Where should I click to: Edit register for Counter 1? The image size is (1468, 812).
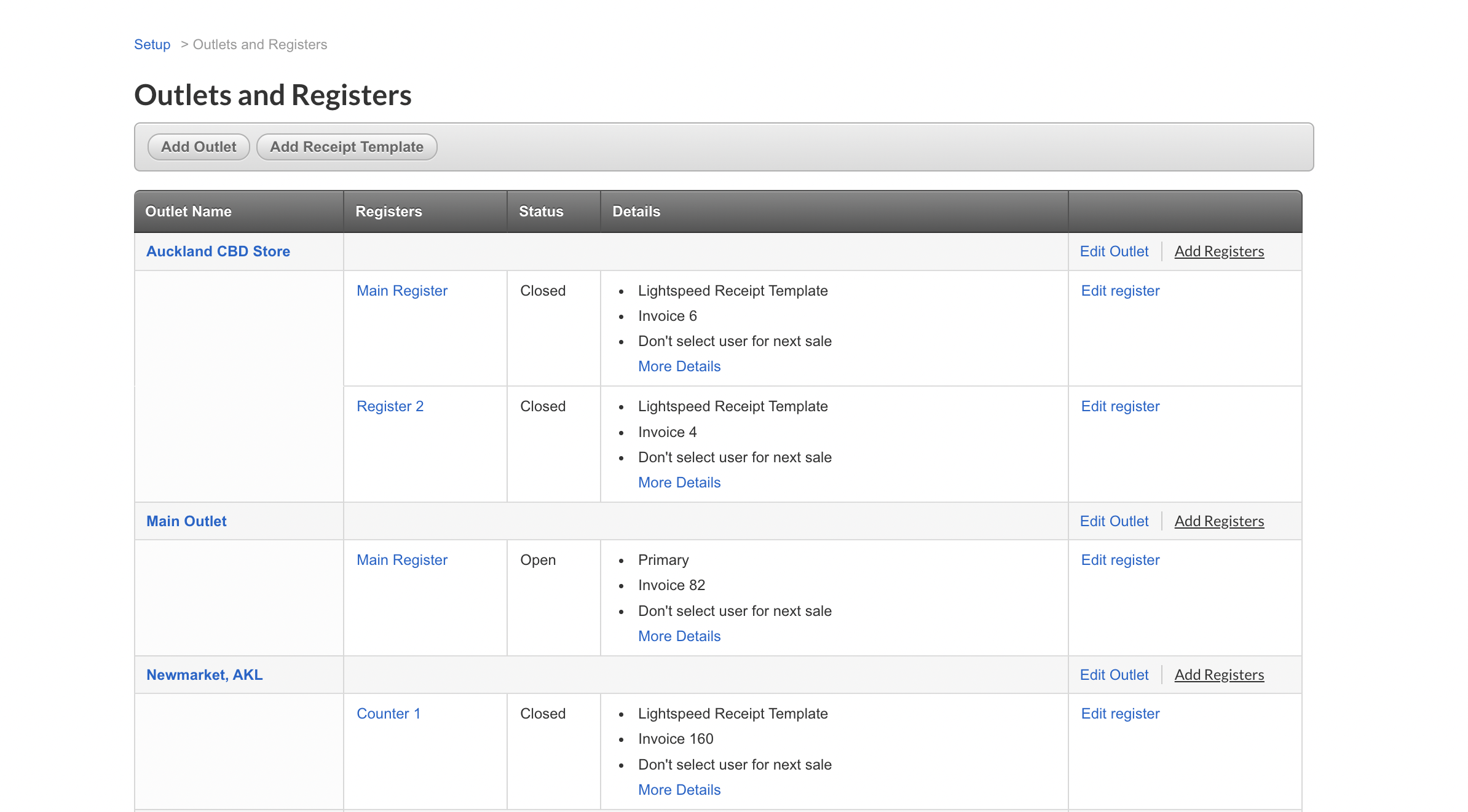coord(1120,713)
